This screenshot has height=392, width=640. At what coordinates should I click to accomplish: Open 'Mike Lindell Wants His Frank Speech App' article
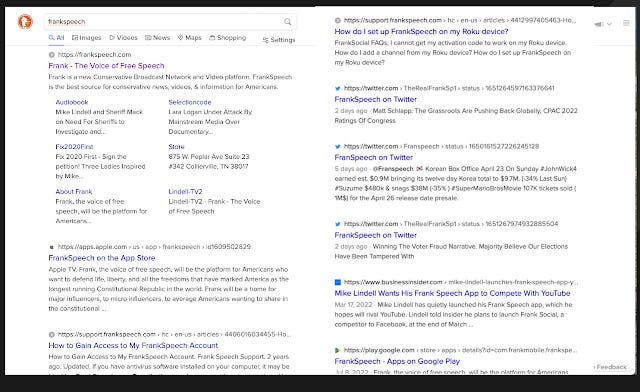(x=452, y=293)
